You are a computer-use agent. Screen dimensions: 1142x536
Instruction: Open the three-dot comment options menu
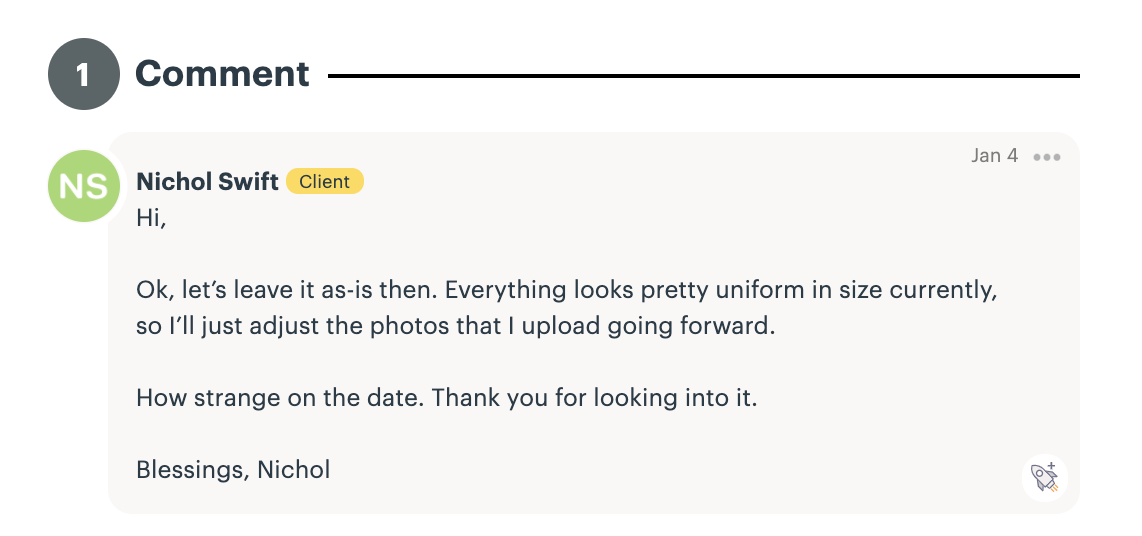click(1047, 157)
